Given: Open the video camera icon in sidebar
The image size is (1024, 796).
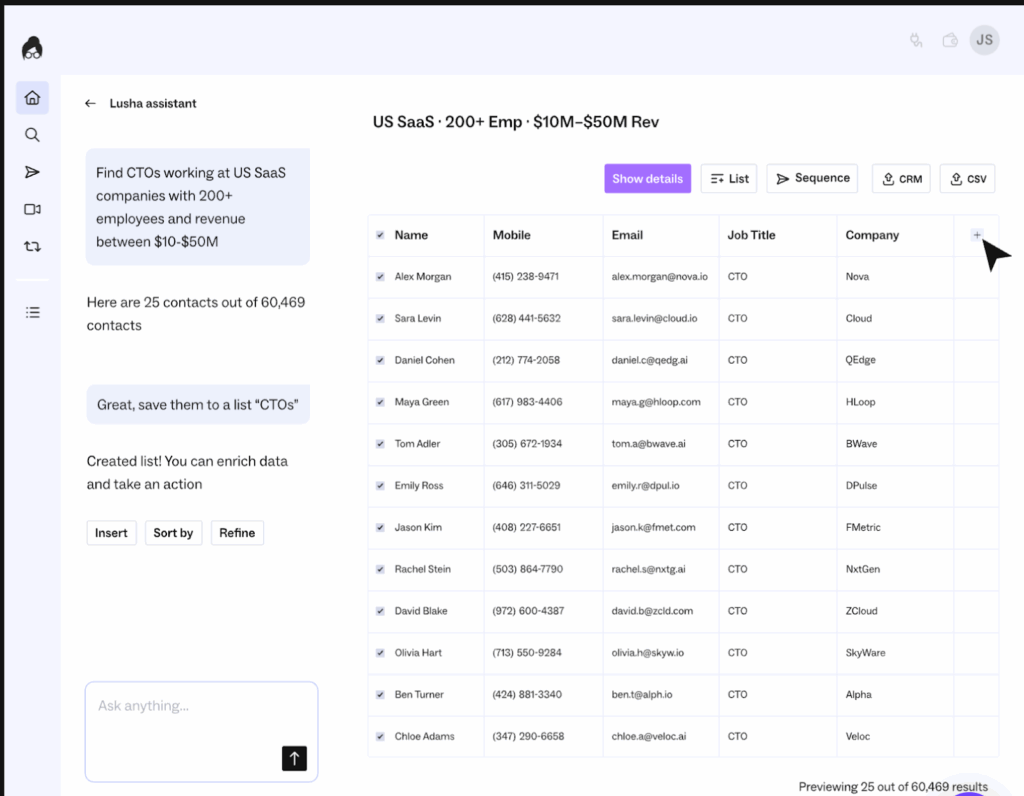Looking at the screenshot, I should tap(32, 209).
